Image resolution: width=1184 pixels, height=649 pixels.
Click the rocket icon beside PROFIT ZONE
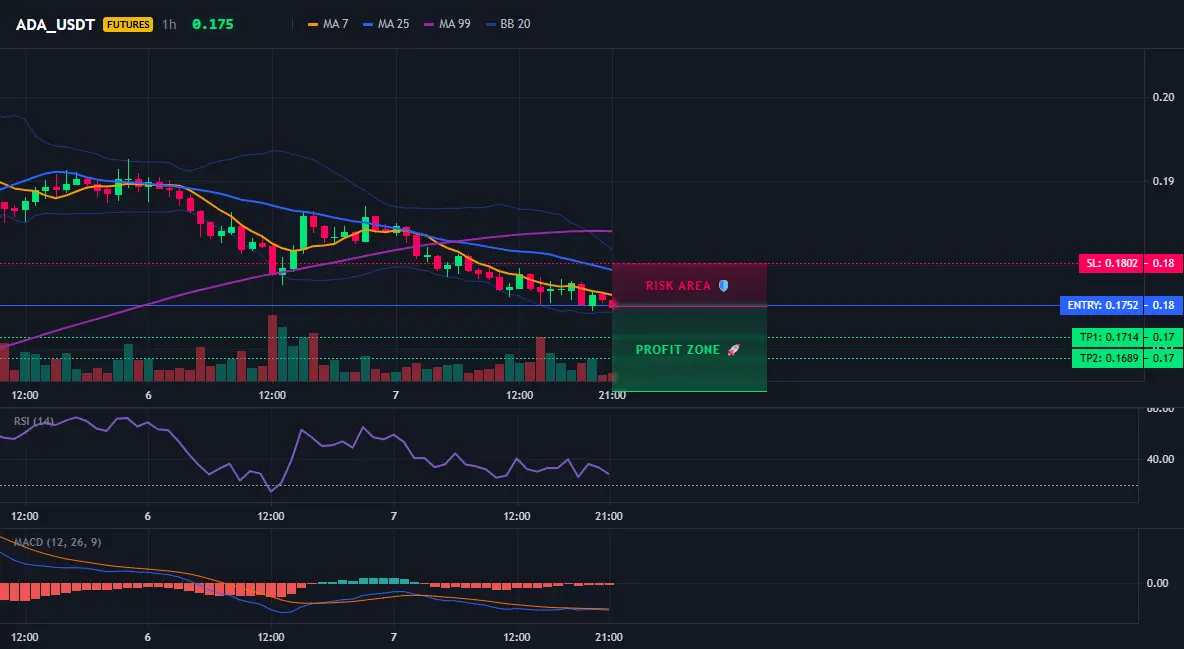pos(733,350)
